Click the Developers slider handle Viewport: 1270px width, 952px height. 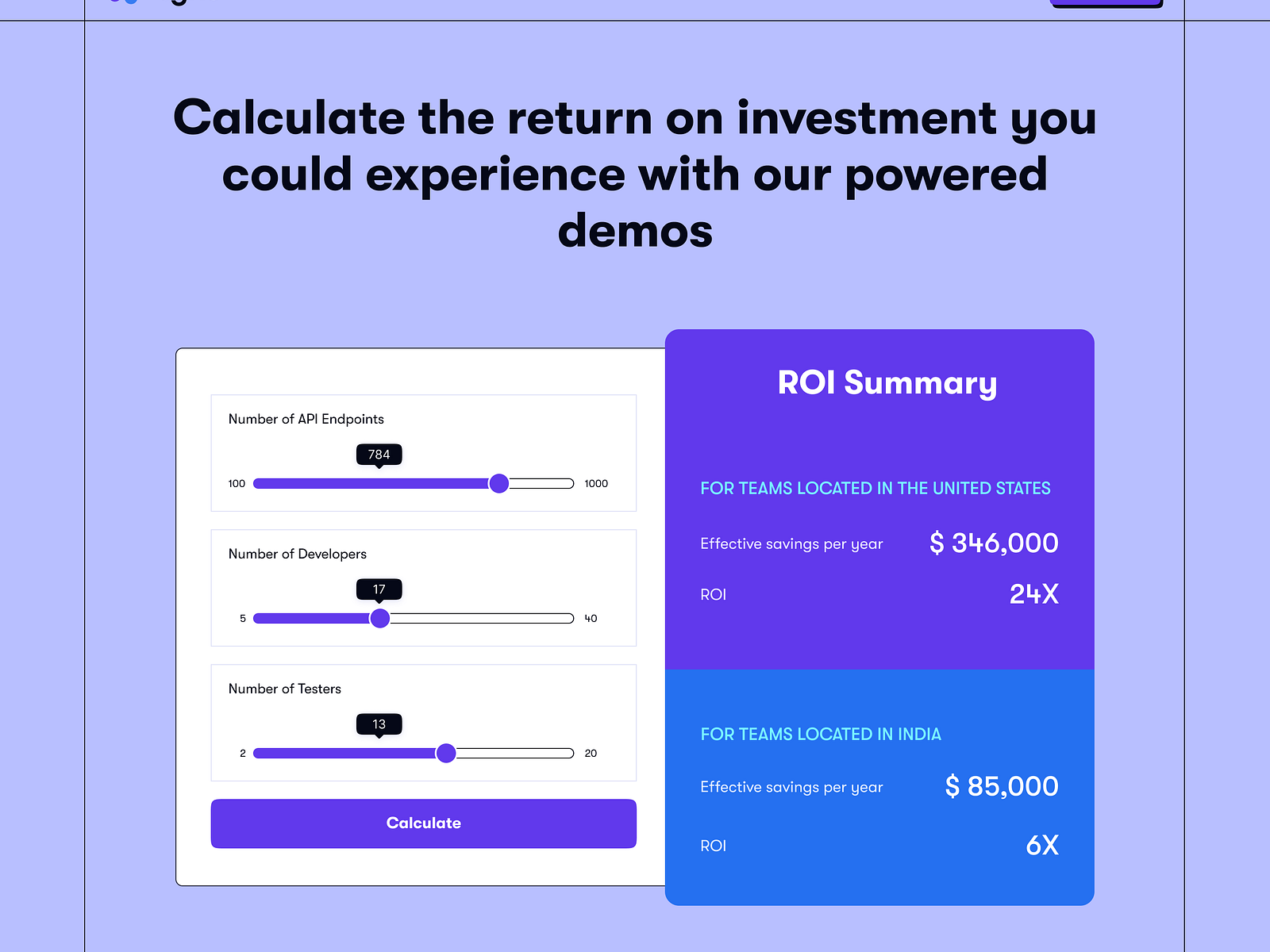point(380,618)
